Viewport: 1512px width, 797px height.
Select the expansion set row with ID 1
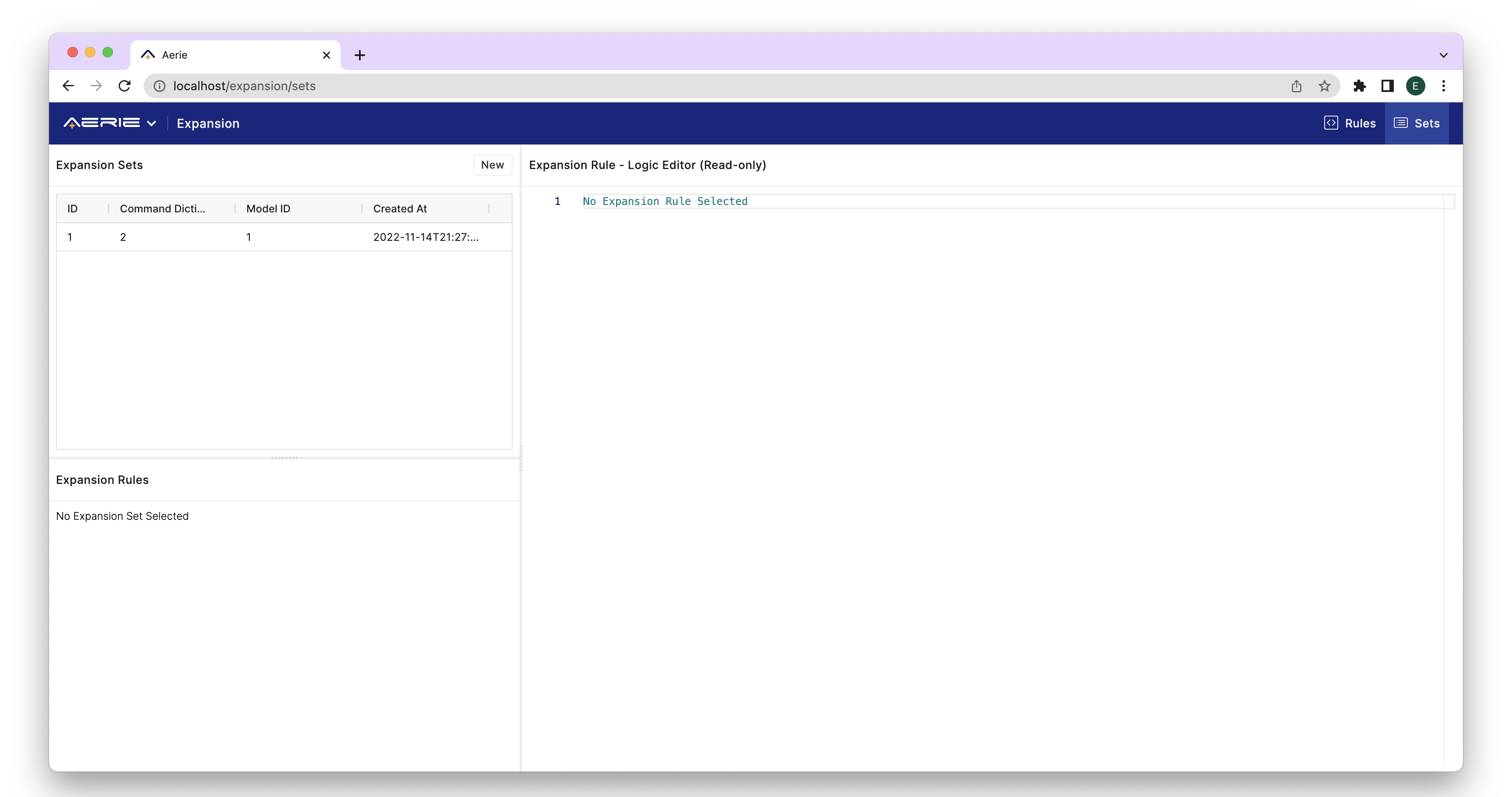[285, 237]
